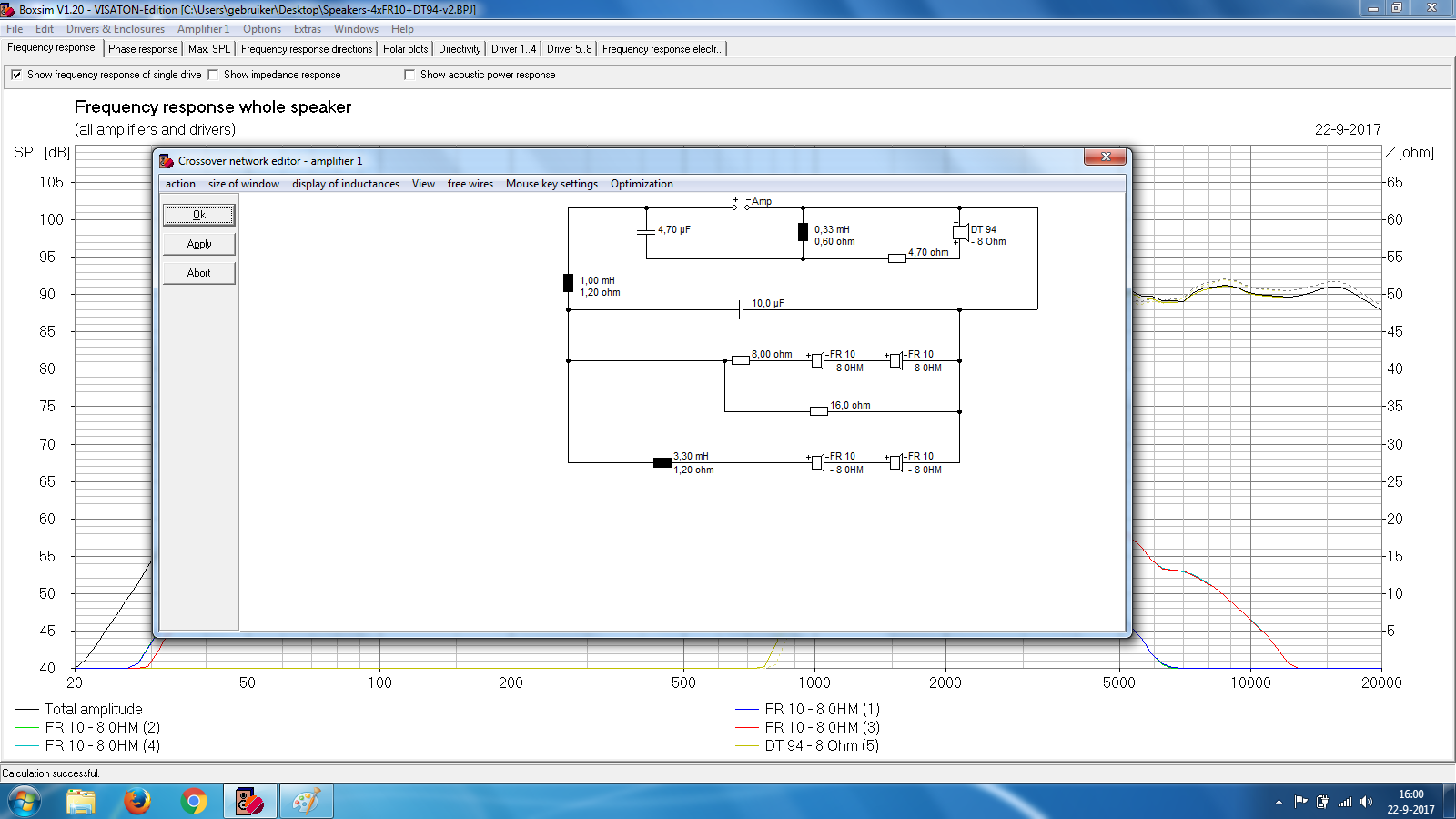The image size is (1456, 819).
Task: Open the size of window menu
Action: (x=243, y=184)
